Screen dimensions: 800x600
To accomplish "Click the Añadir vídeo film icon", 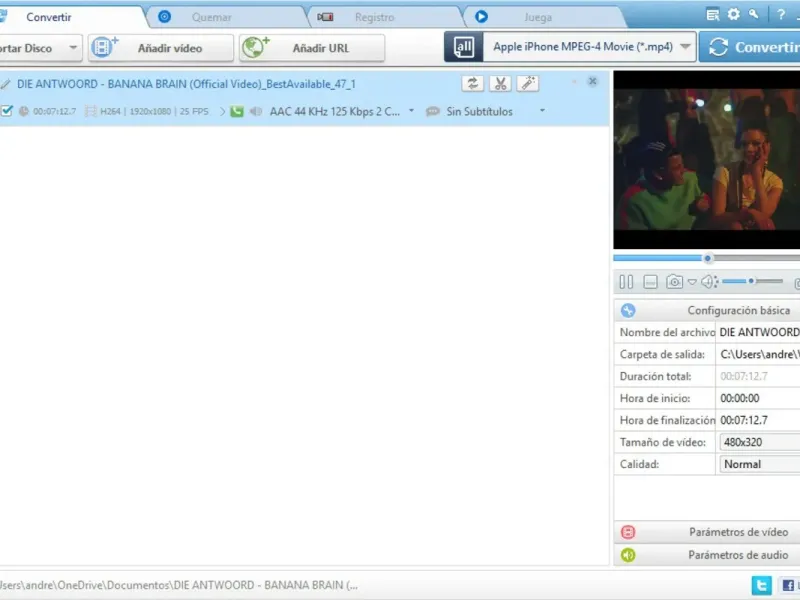I will click(104, 47).
